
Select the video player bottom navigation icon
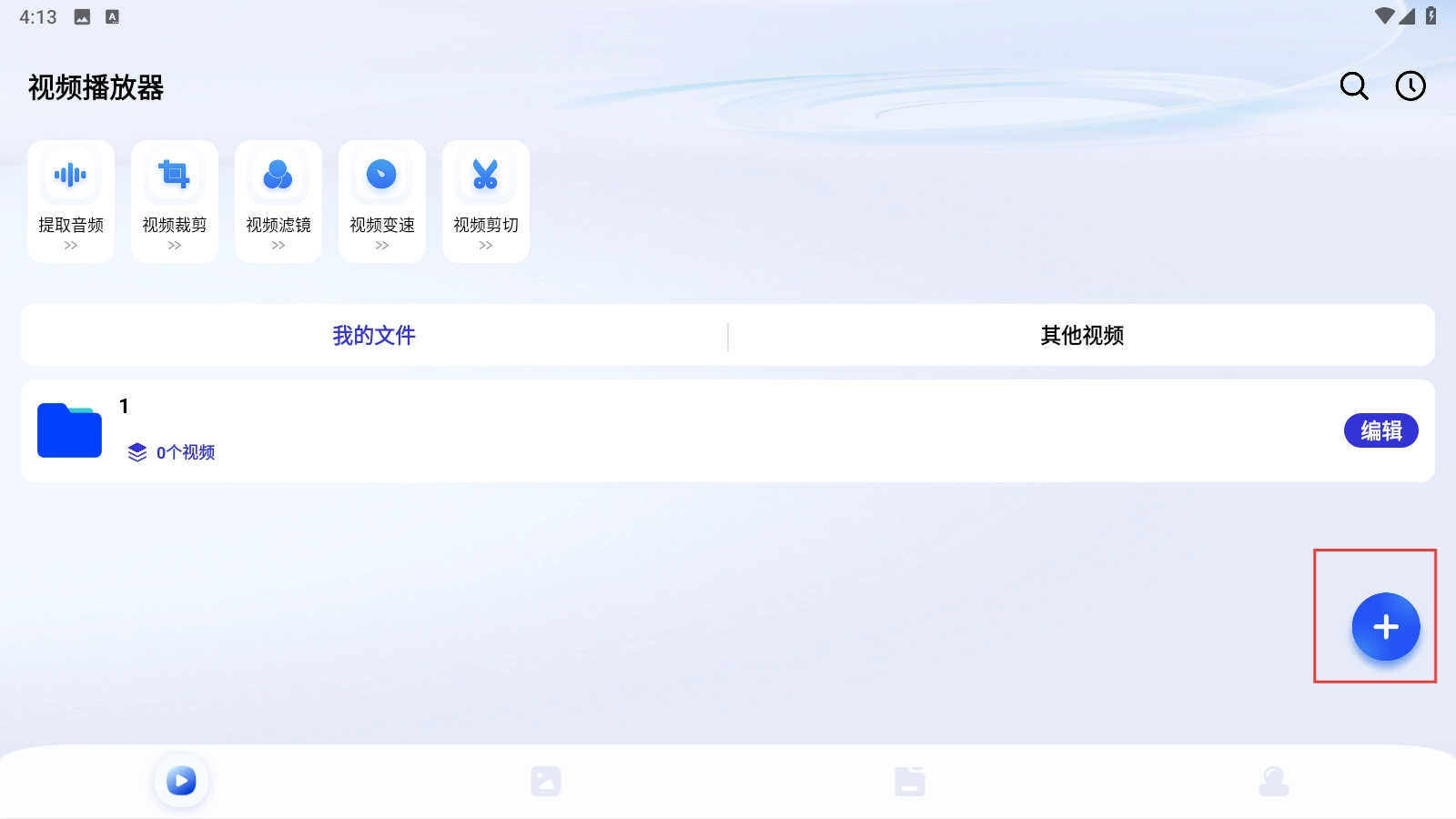point(181,781)
